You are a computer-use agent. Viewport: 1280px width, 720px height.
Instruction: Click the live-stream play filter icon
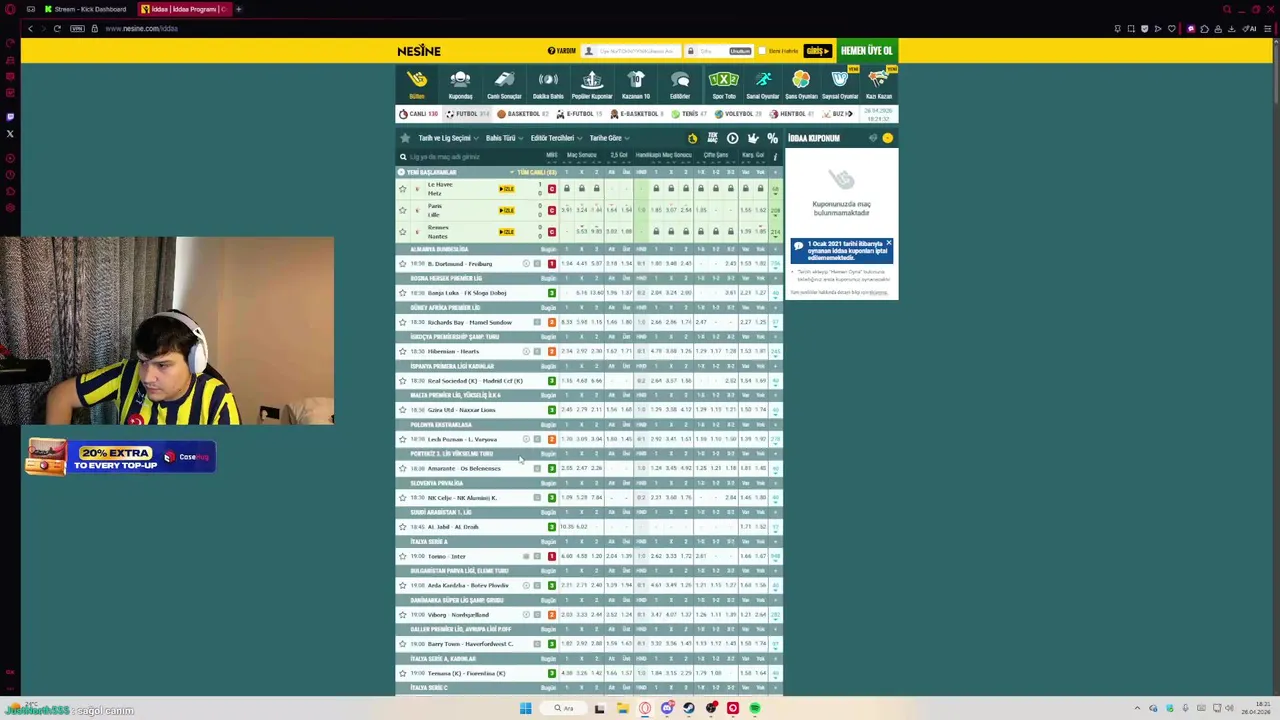click(732, 138)
